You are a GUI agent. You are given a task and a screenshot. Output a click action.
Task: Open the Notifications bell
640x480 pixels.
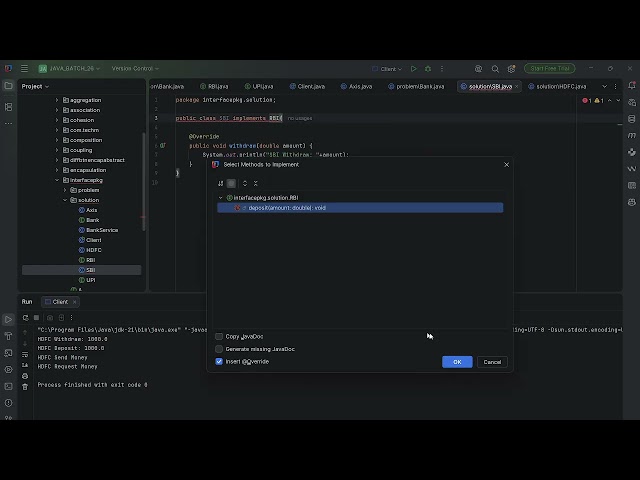(632, 86)
